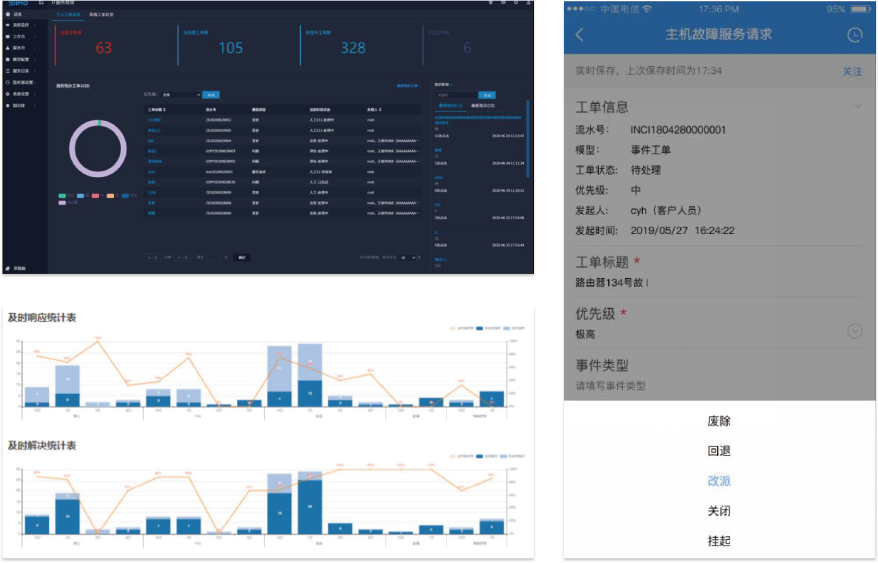Select 改派 in the action sheet
Screen dimensions: 878x563
718,481
